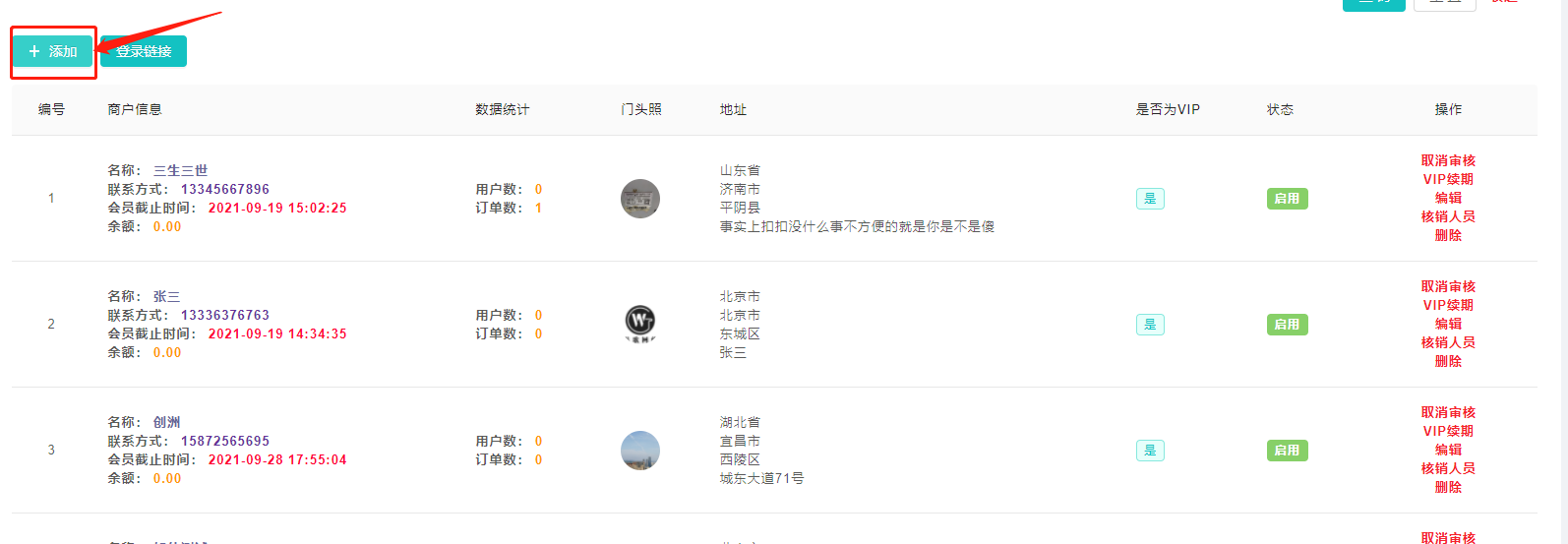The height and width of the screenshot is (544, 1568).
Task: Toggle 启用 status for 三生三世 merchant
Action: click(1287, 199)
